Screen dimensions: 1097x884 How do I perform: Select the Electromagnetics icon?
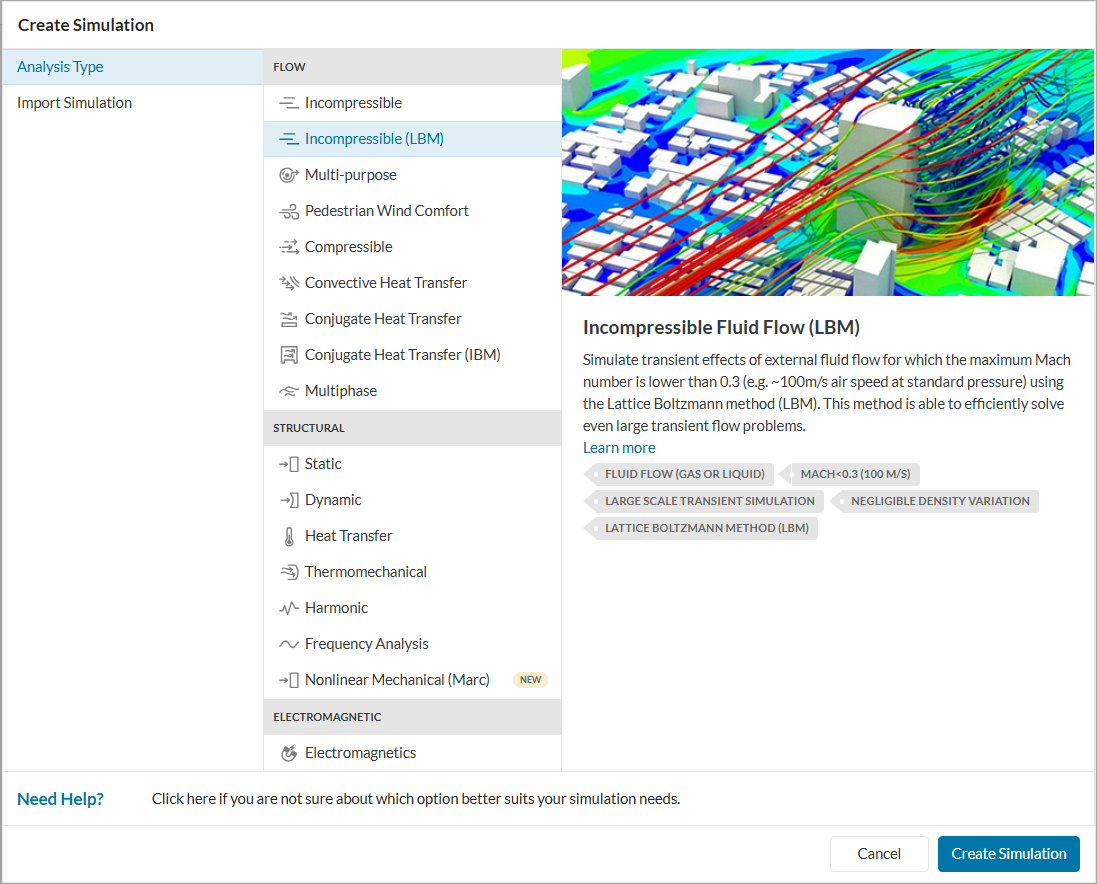click(289, 753)
